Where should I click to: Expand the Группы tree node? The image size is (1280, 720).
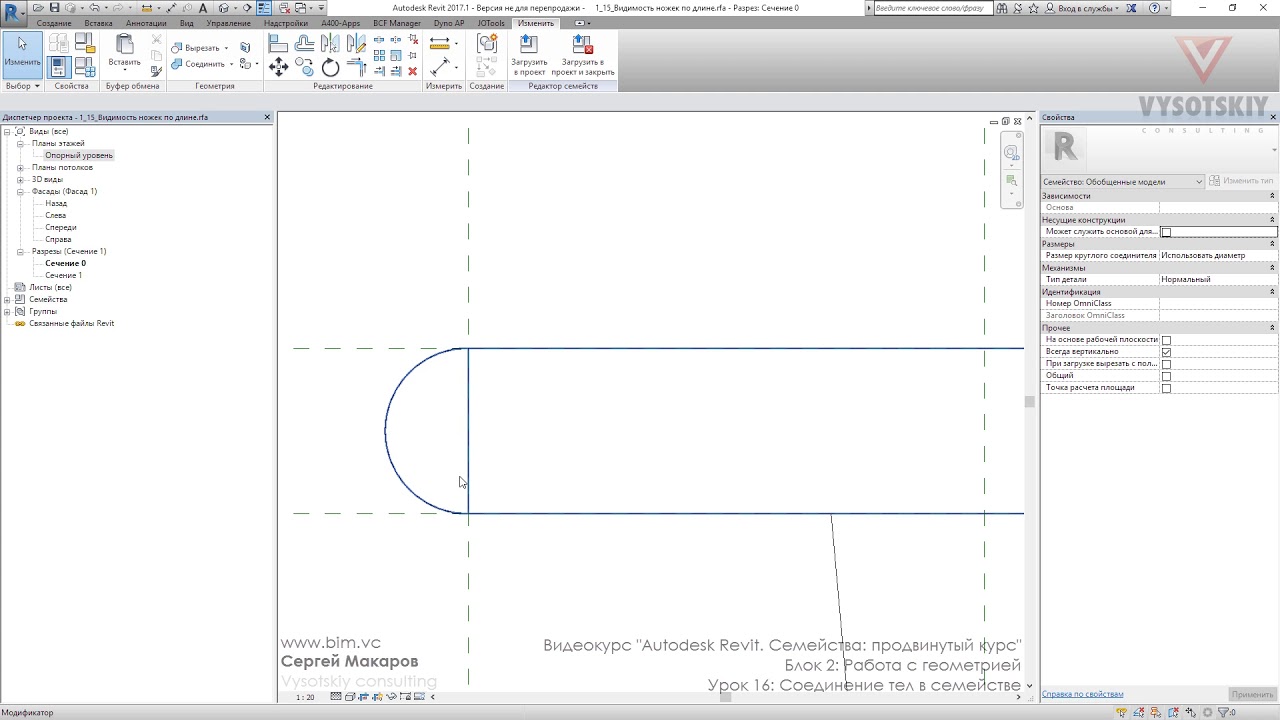[x=8, y=312]
